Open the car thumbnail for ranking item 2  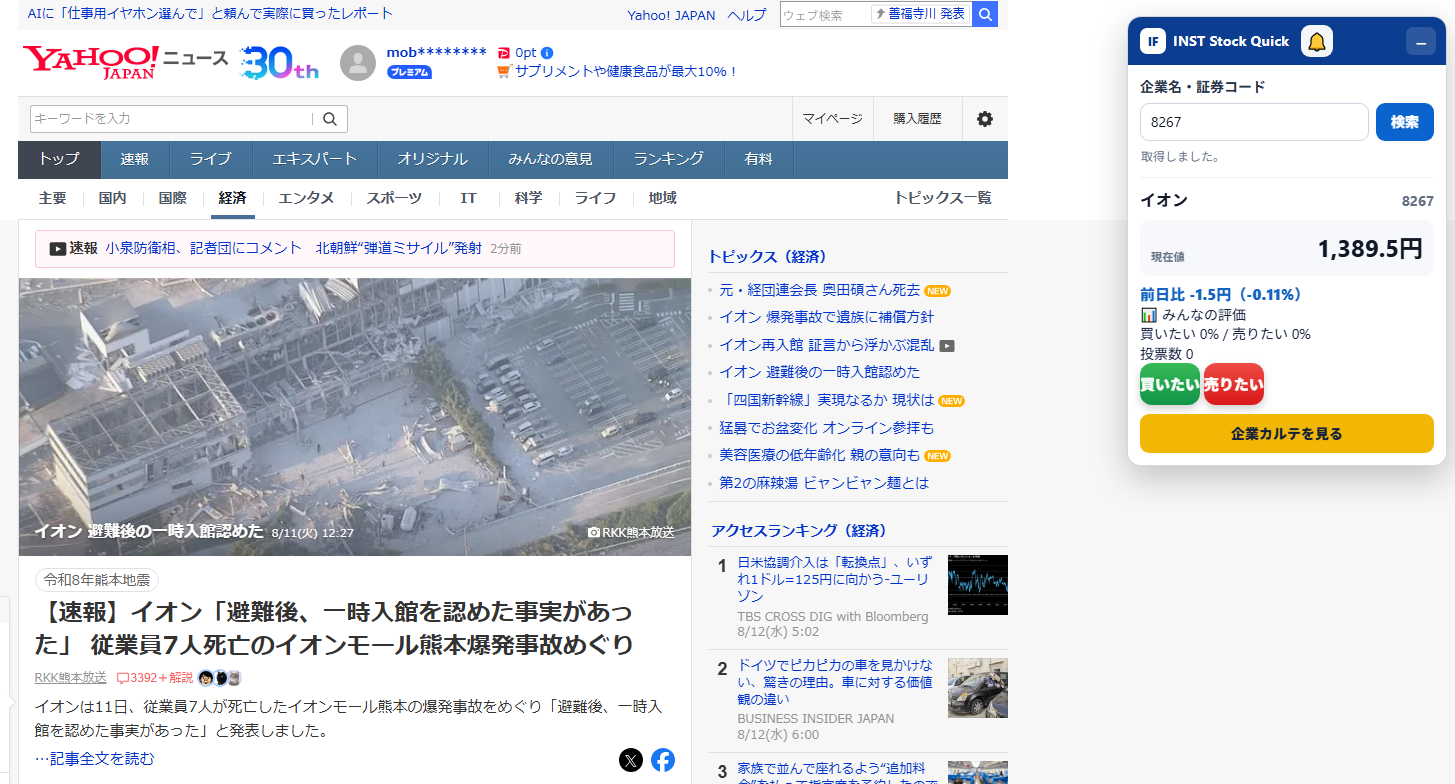[x=978, y=688]
